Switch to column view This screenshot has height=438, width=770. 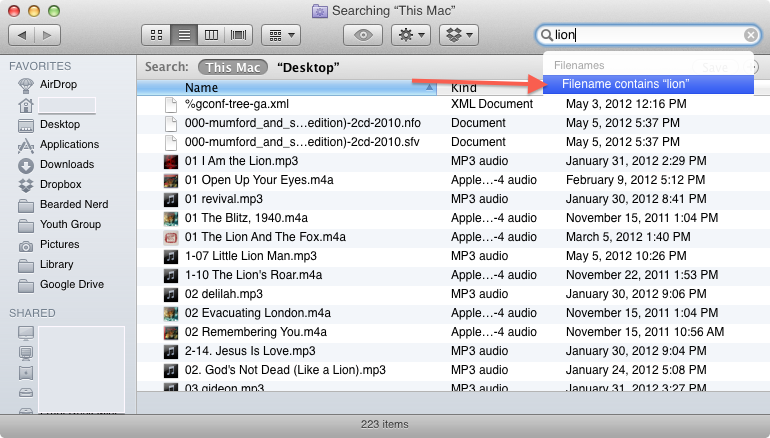(x=211, y=35)
